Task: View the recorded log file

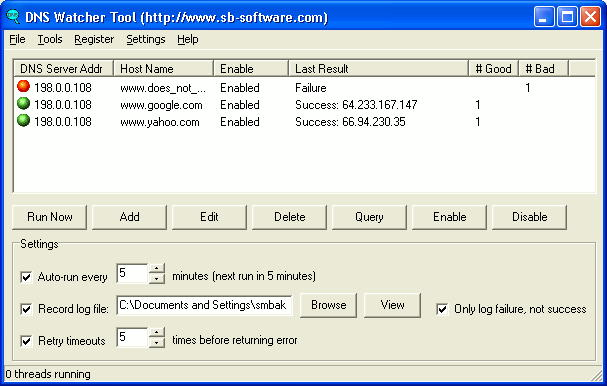Action: (392, 305)
